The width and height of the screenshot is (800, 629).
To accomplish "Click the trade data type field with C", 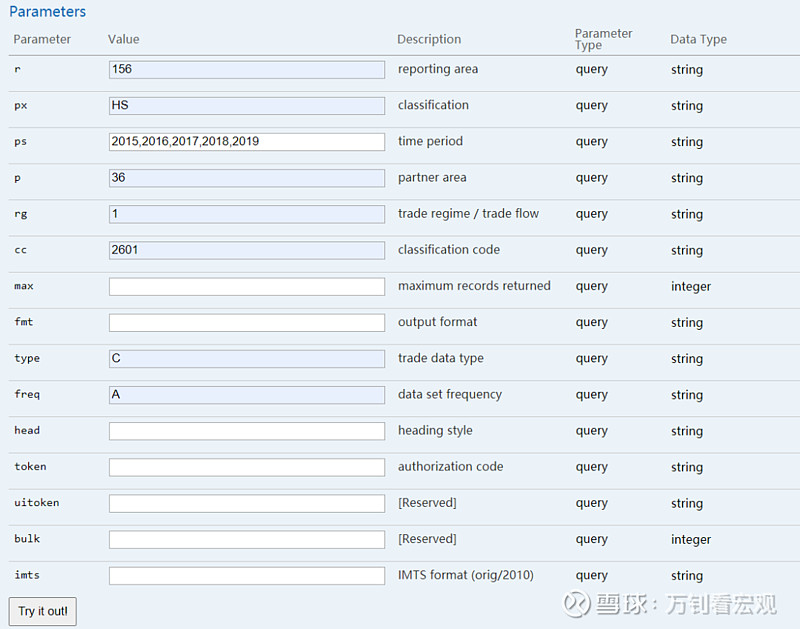I will click(x=247, y=359).
